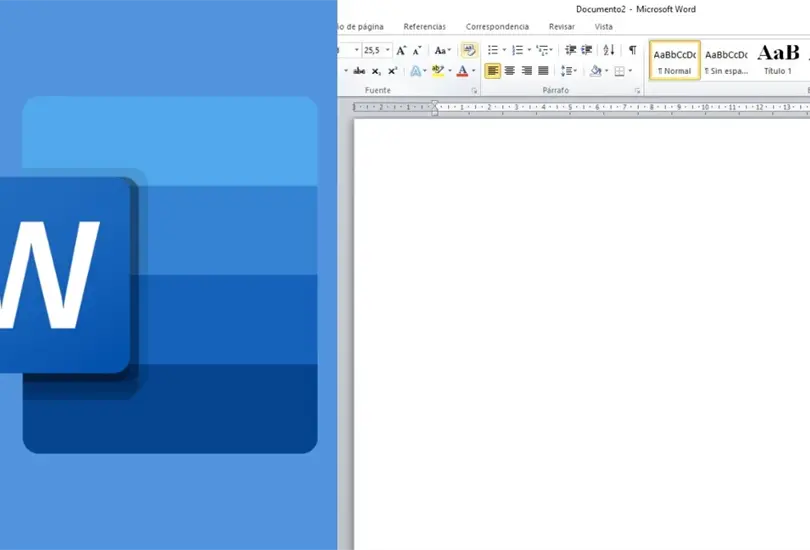Apply borders with the borders icon
Screen dimensions: 810x550
pos(619,71)
